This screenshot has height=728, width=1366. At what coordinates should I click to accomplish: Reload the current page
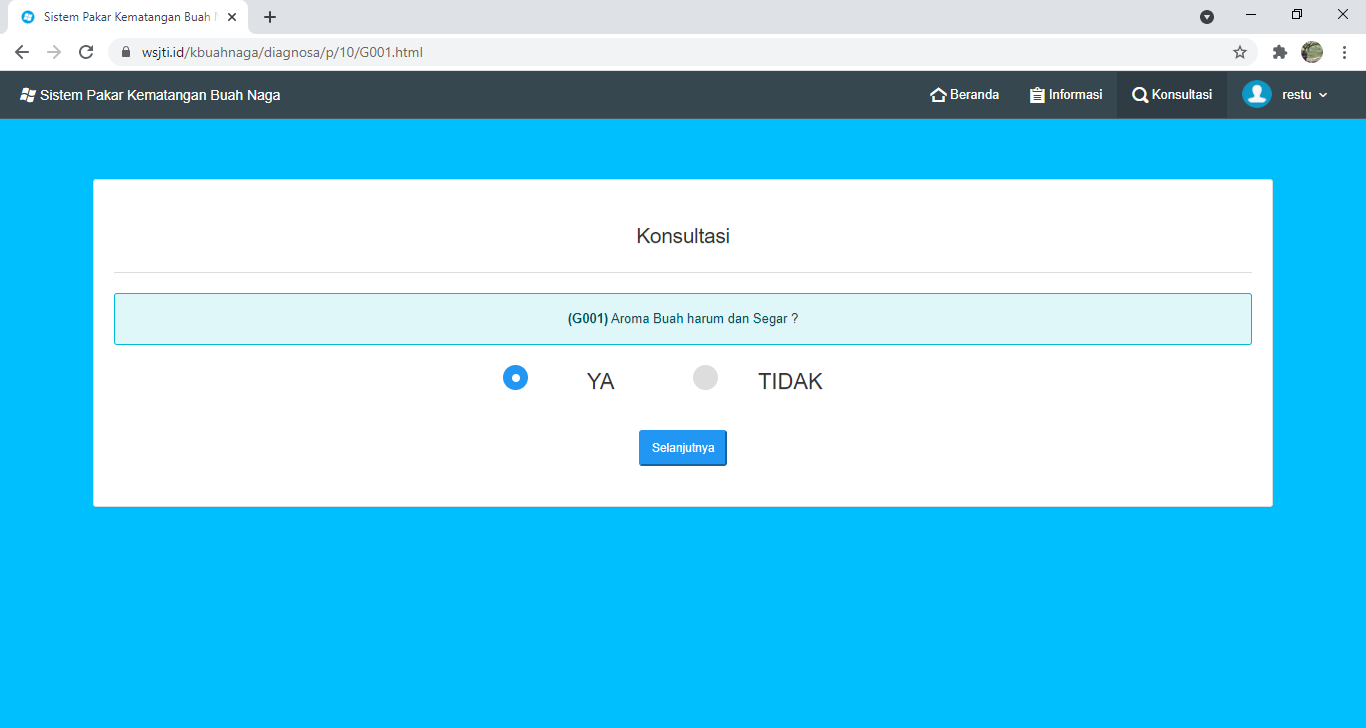point(86,52)
